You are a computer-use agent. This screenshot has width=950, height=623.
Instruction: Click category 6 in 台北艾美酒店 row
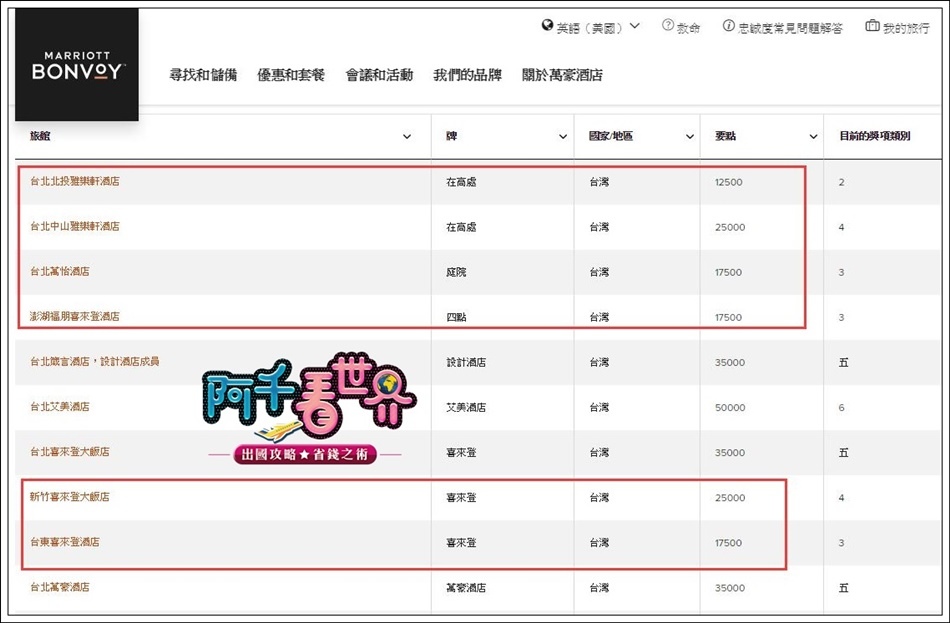click(x=842, y=407)
